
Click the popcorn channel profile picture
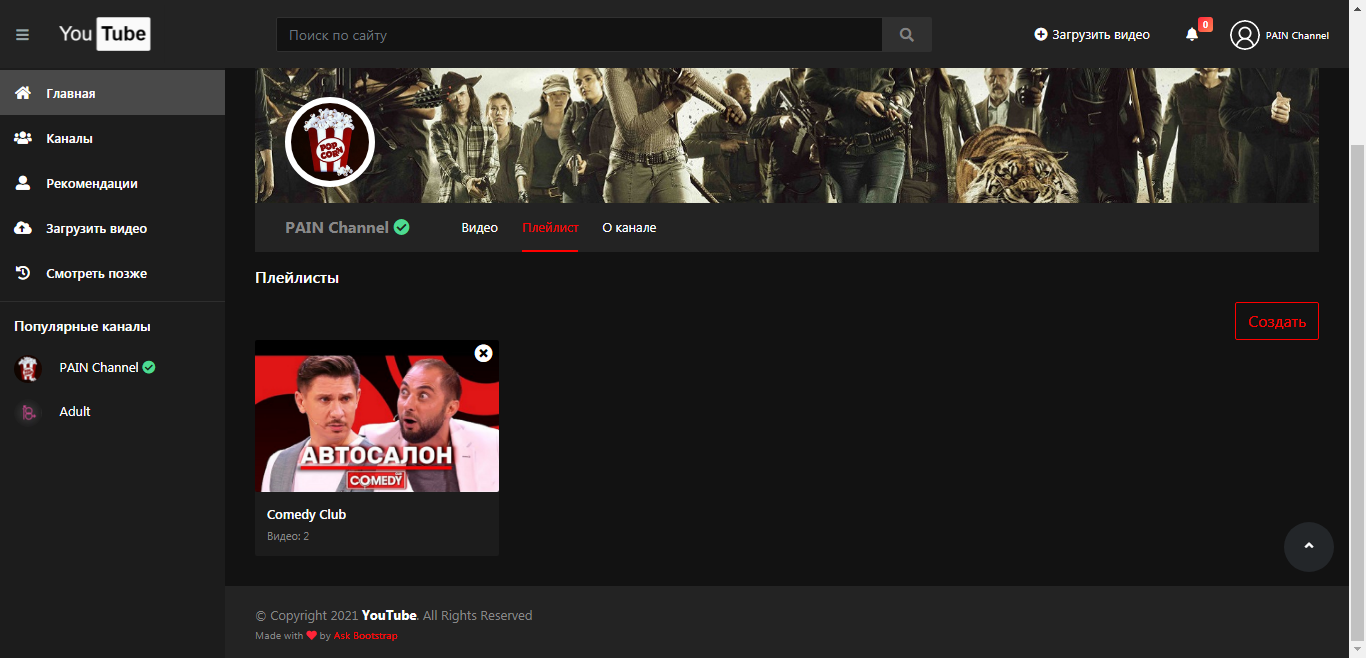coord(330,143)
